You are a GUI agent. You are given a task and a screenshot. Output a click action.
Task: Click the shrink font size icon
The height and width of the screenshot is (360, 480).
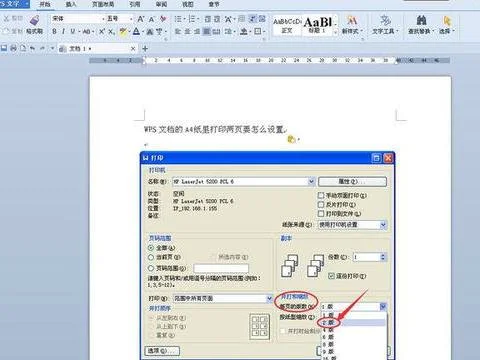[x=152, y=19]
